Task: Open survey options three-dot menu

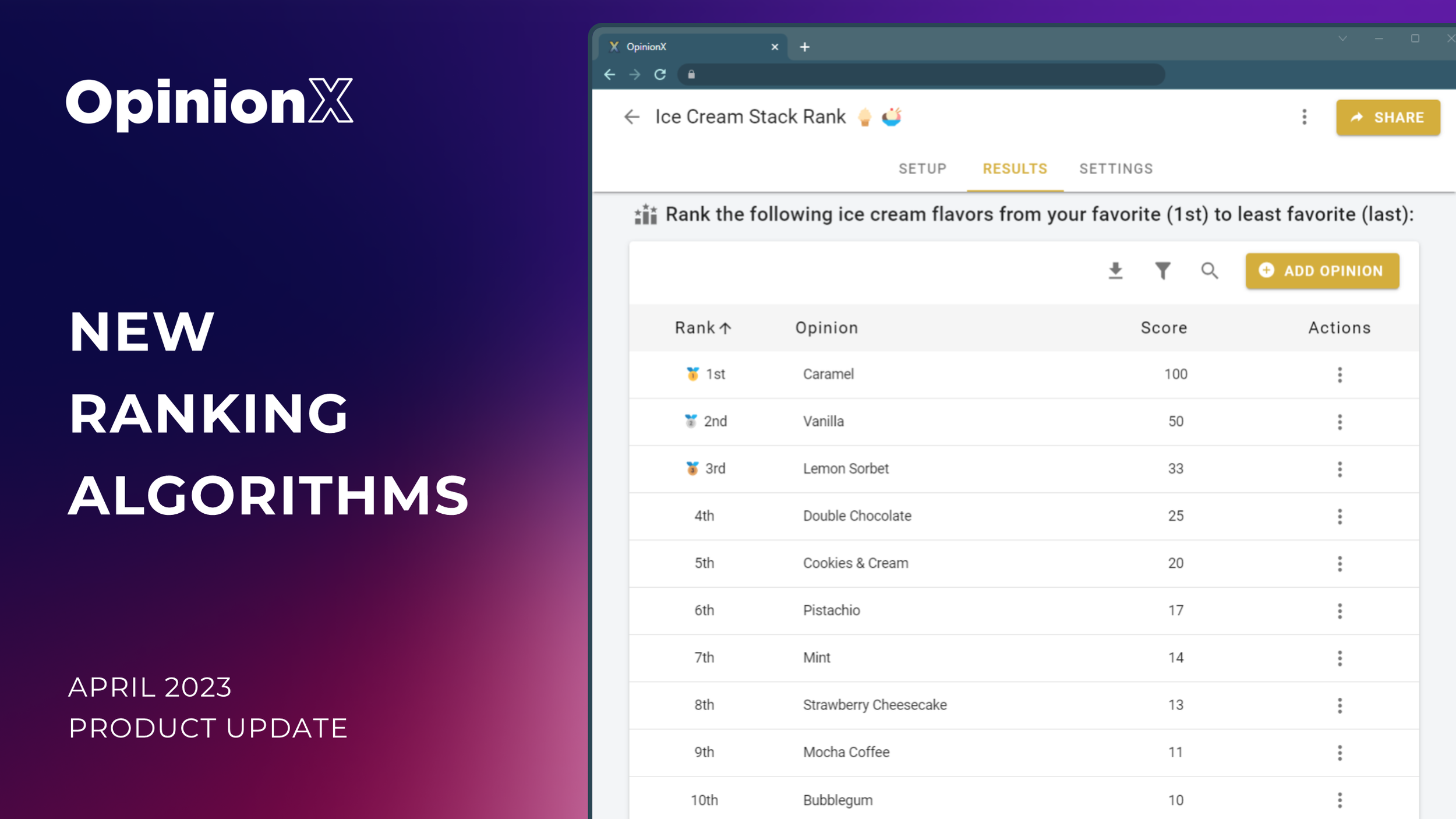Action: coord(1304,117)
